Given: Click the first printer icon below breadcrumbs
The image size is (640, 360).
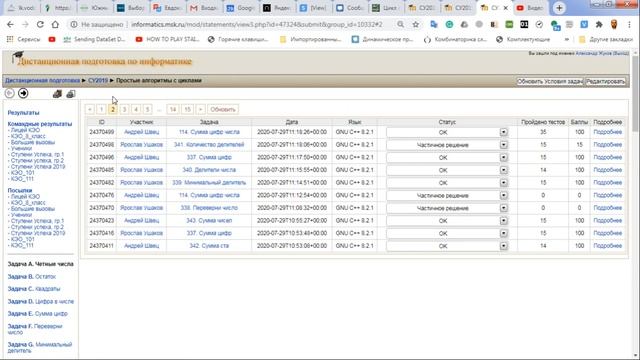Looking at the screenshot, I should pos(57,94).
